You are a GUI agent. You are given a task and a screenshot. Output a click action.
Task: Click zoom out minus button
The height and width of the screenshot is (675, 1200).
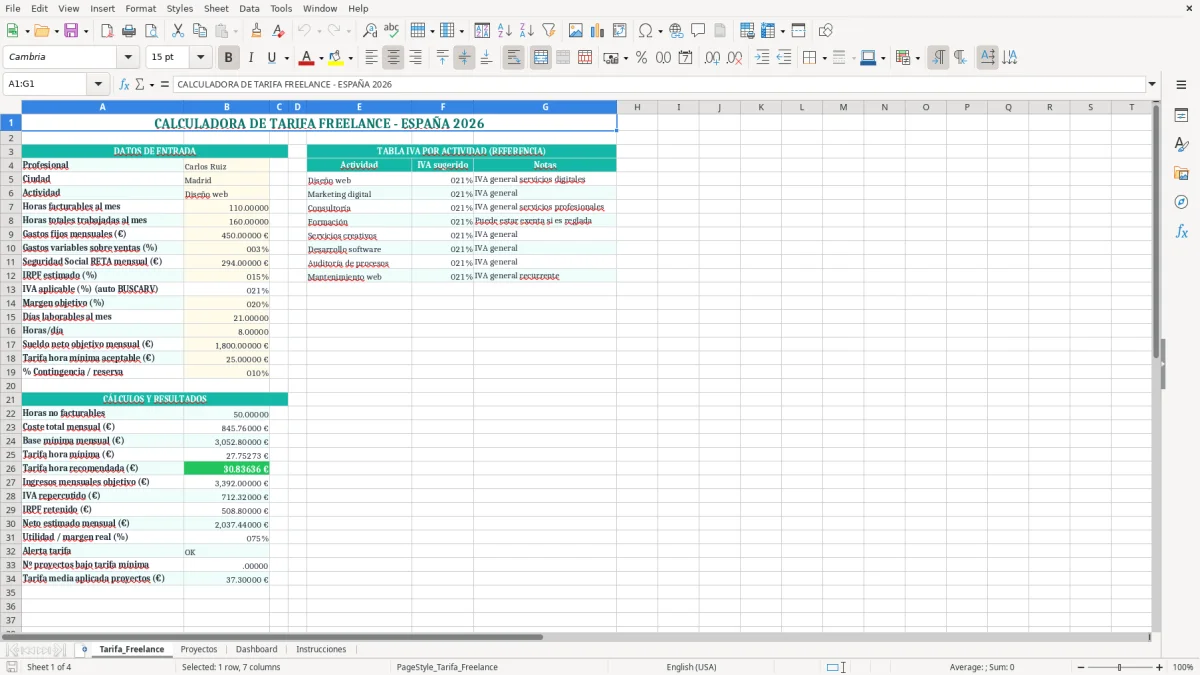[1079, 667]
